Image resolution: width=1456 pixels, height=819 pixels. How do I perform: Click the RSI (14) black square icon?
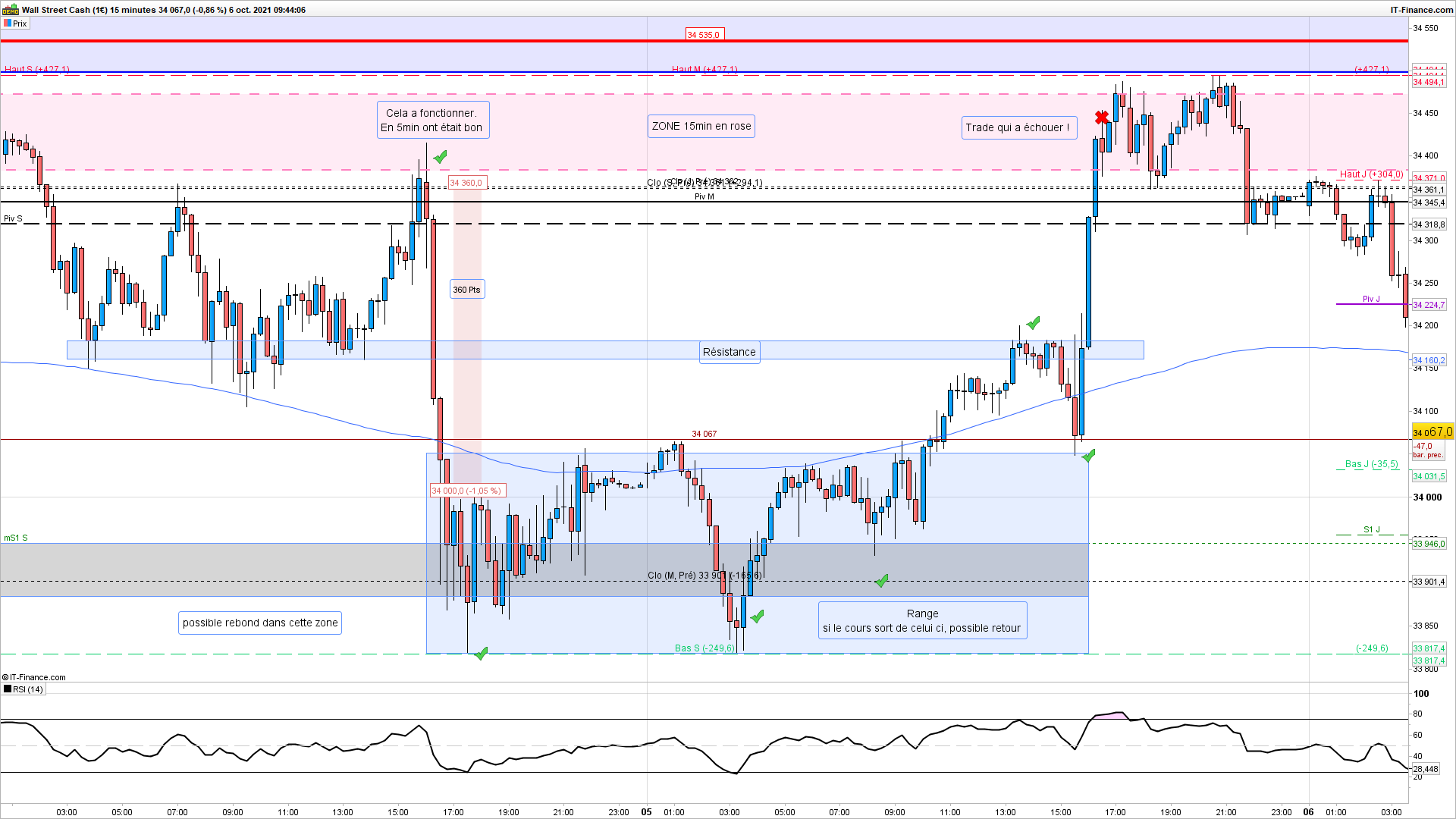(8, 689)
